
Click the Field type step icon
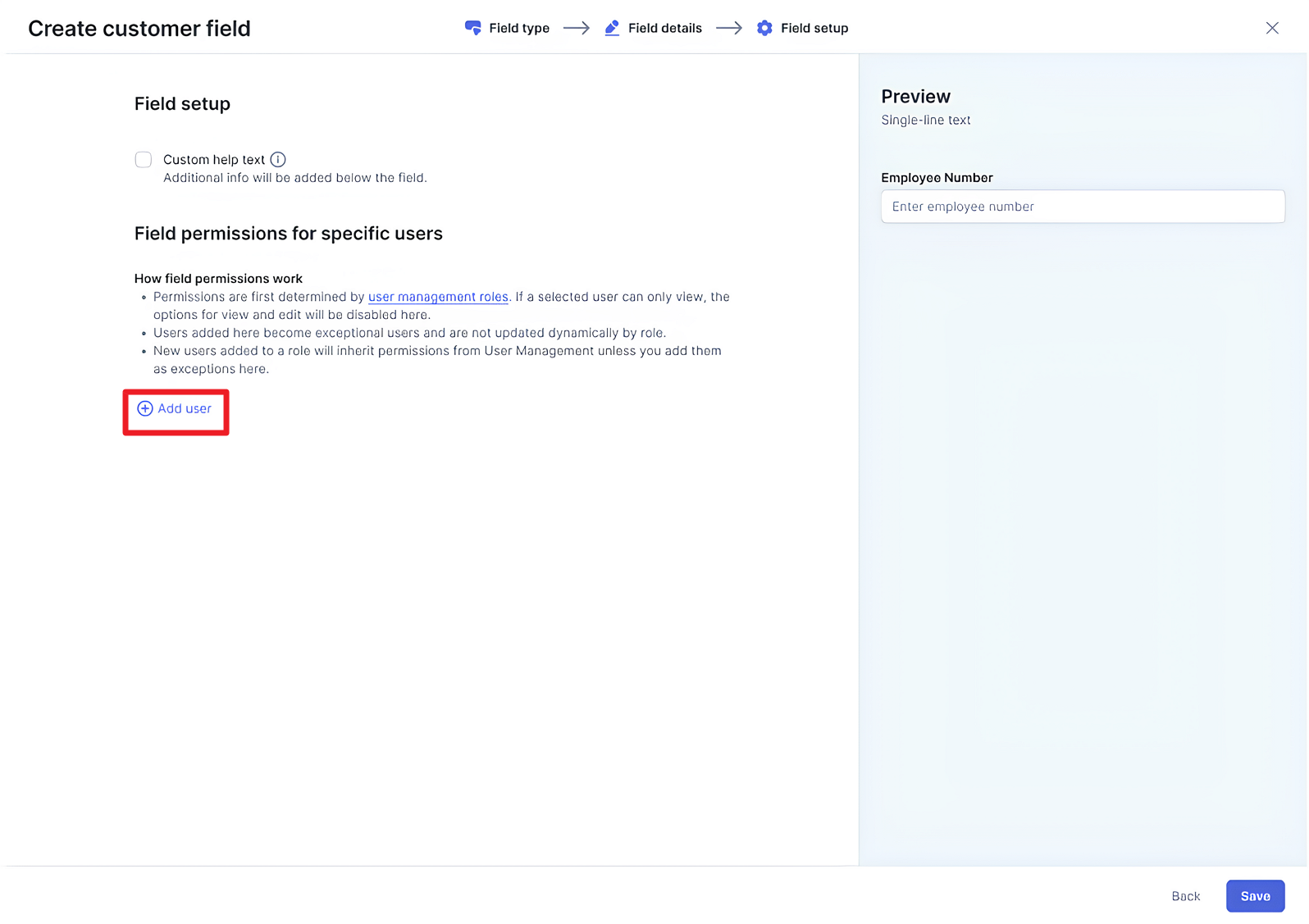point(472,28)
